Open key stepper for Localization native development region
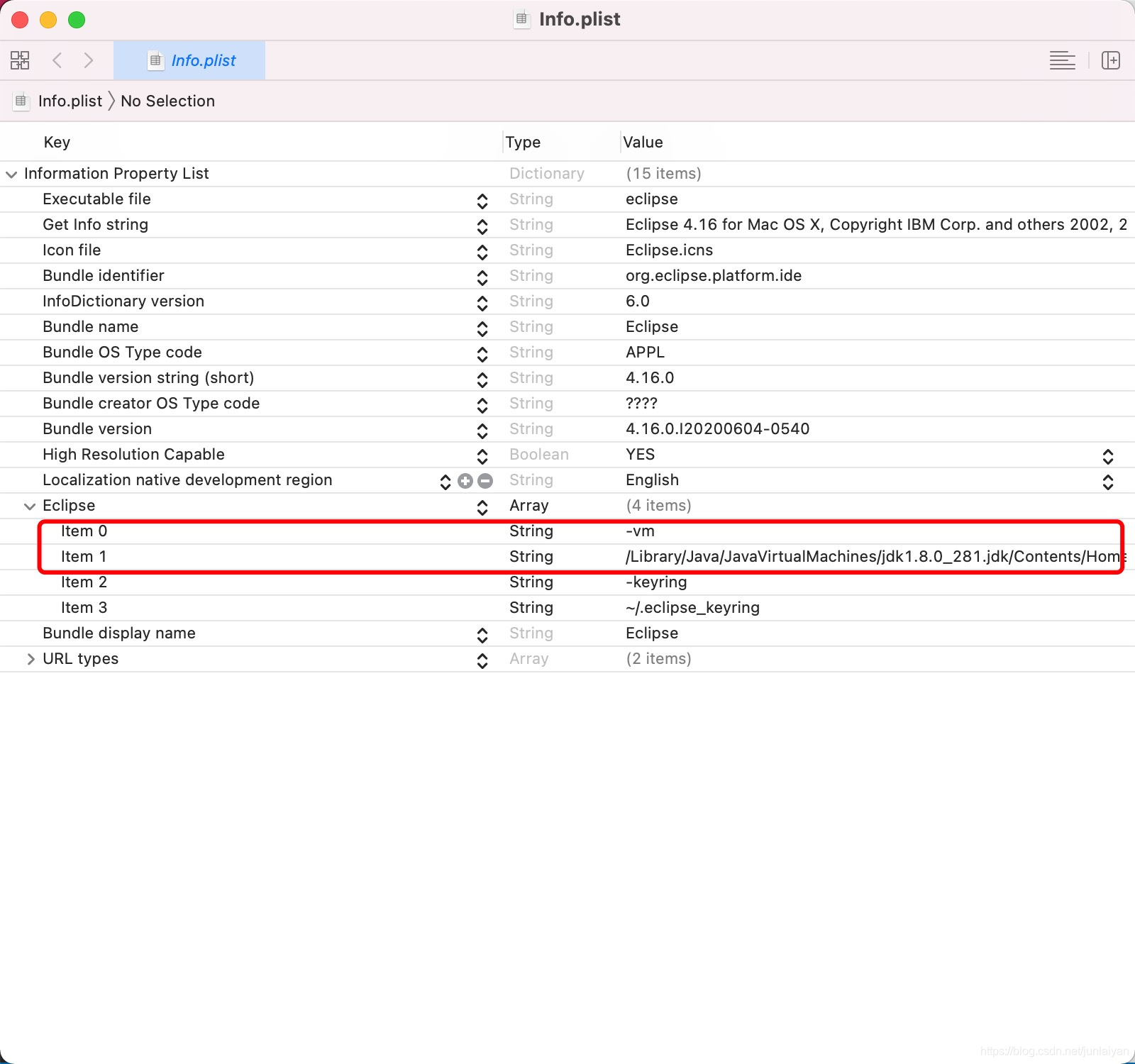 (445, 482)
